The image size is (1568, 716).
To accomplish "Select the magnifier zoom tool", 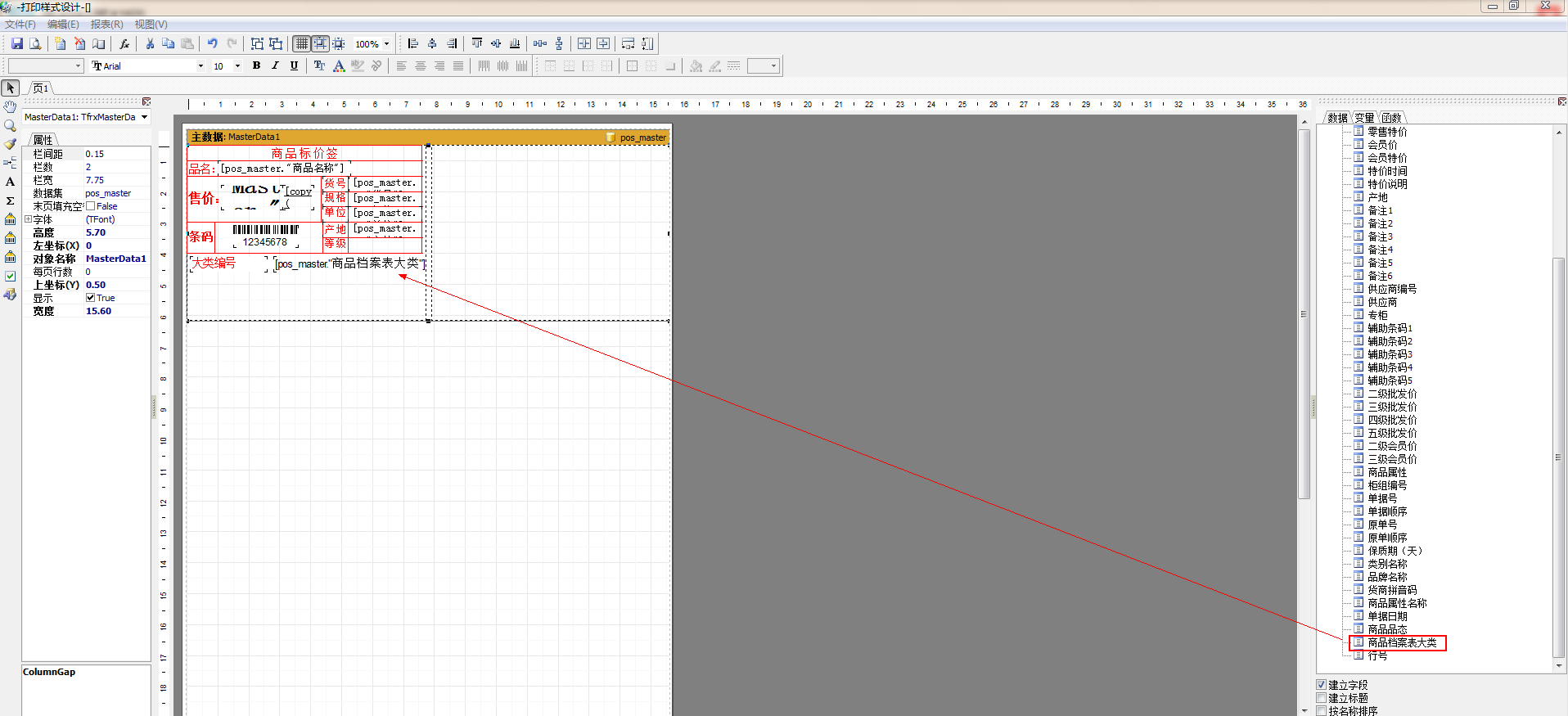I will click(x=10, y=125).
